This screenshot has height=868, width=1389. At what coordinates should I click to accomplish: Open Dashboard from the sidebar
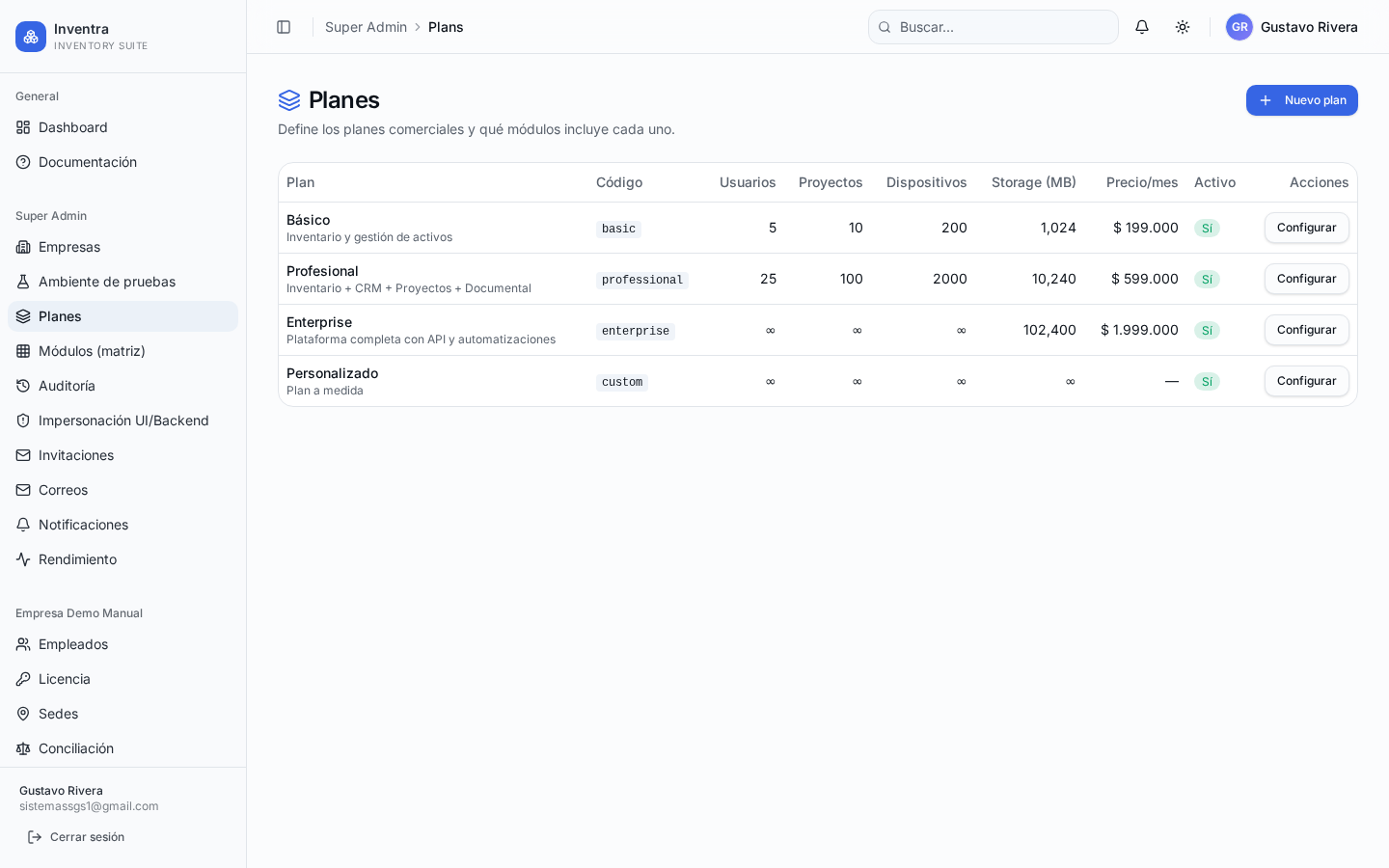coord(123,127)
